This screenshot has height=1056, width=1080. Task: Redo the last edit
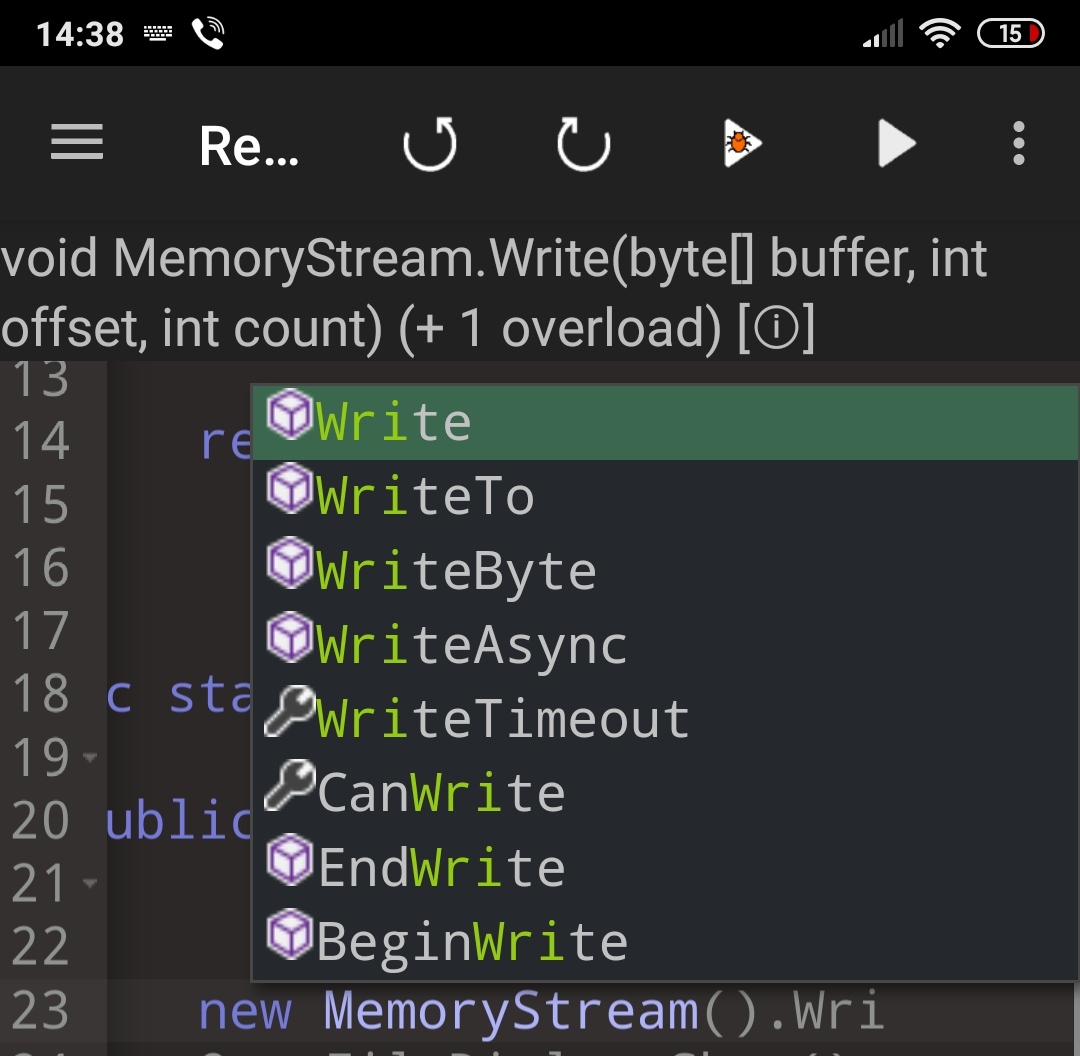(x=583, y=143)
